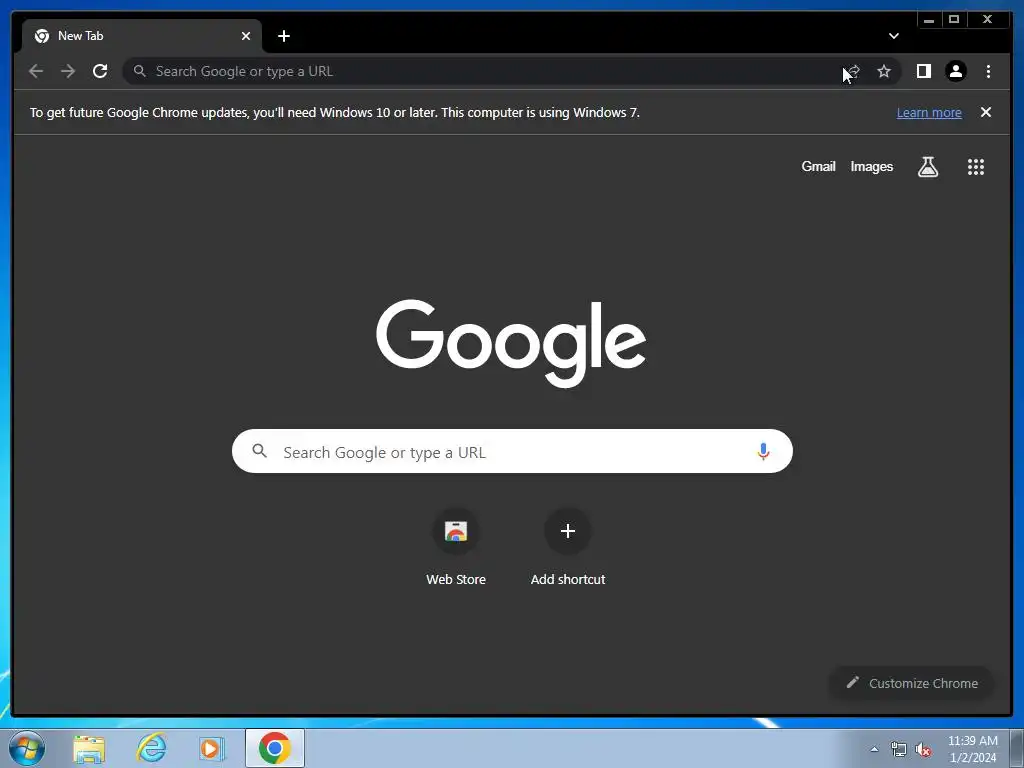
Task: Click the browser back arrow
Action: click(36, 71)
